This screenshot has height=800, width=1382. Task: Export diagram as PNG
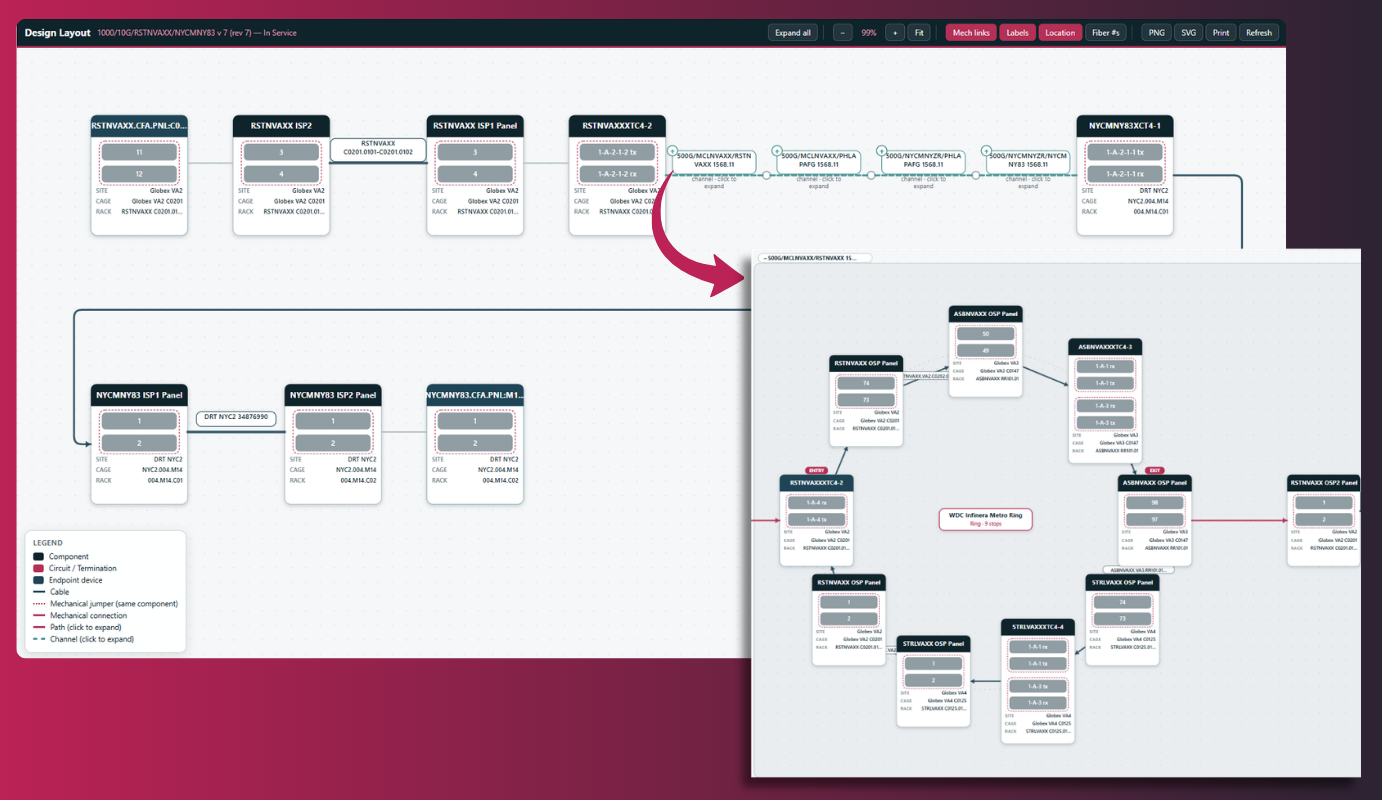1156,33
